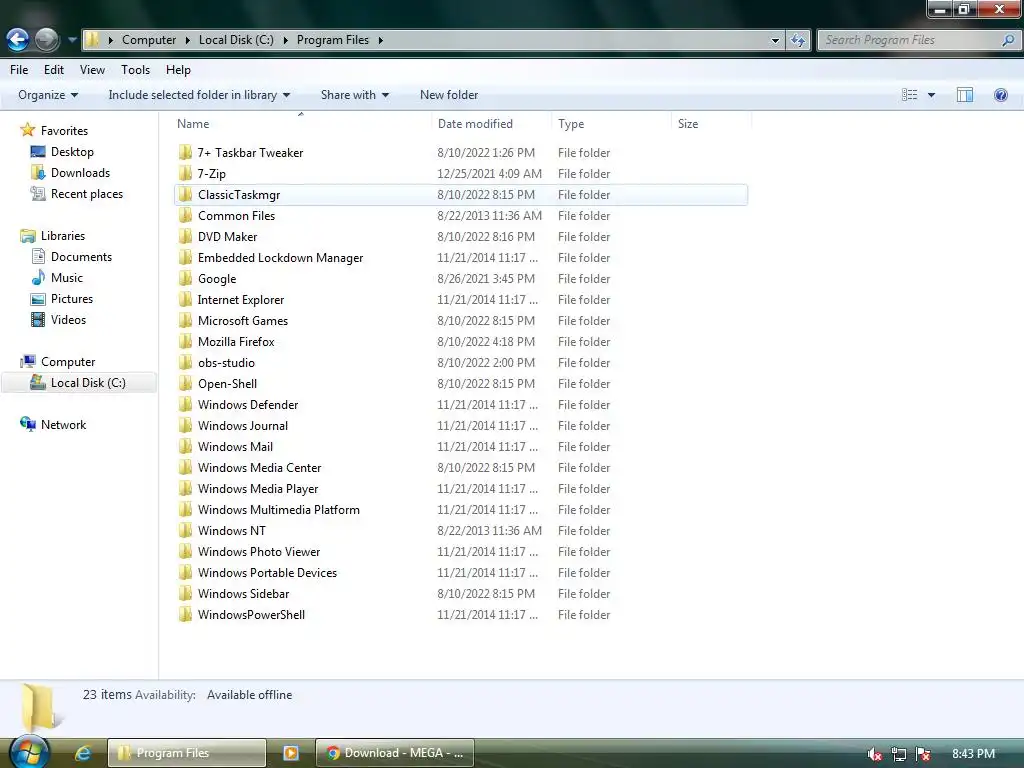
Task: Click the Change your view icon
Action: click(910, 95)
